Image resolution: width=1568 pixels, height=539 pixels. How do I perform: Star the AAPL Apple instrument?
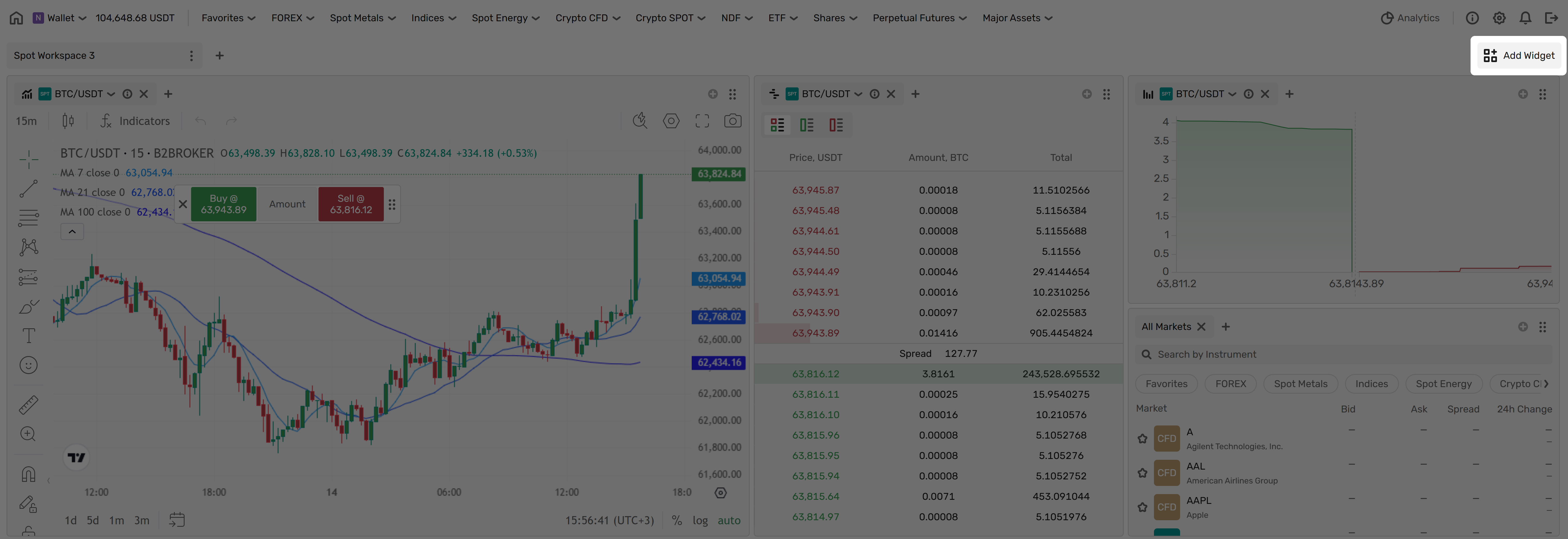click(1143, 507)
